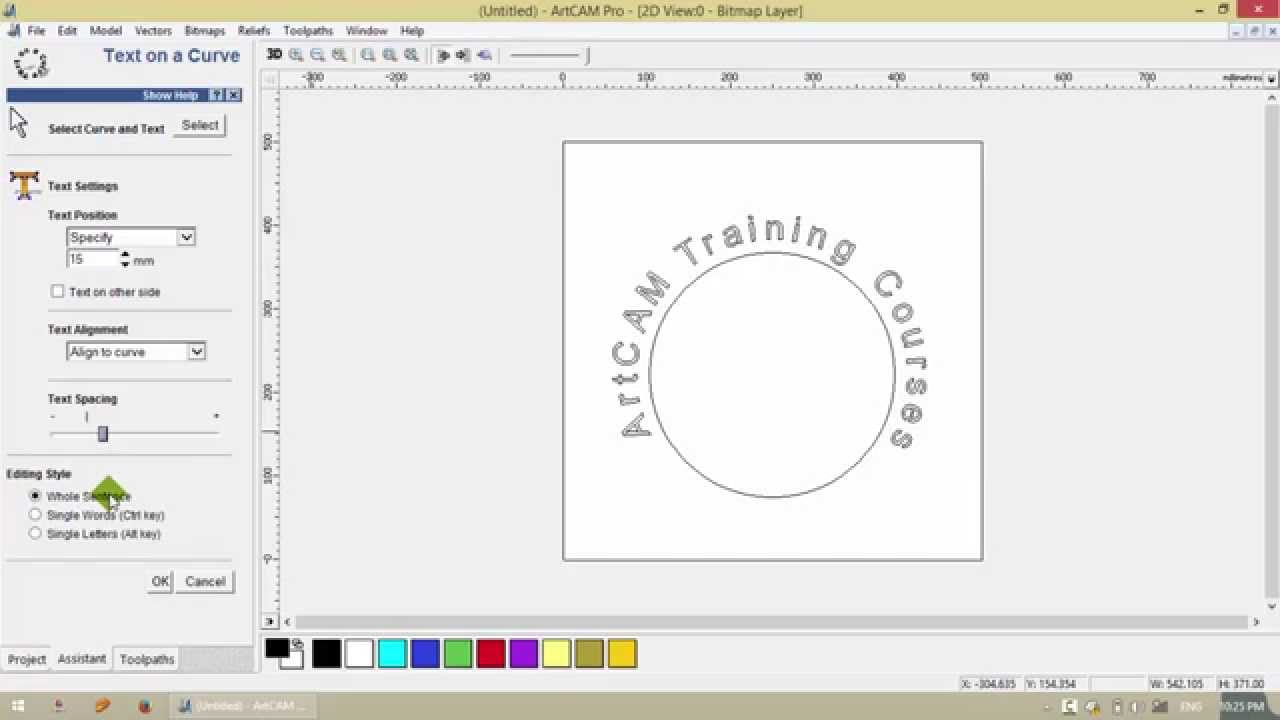
Task: Select Single Letters (Alt key) option
Action: pos(35,533)
